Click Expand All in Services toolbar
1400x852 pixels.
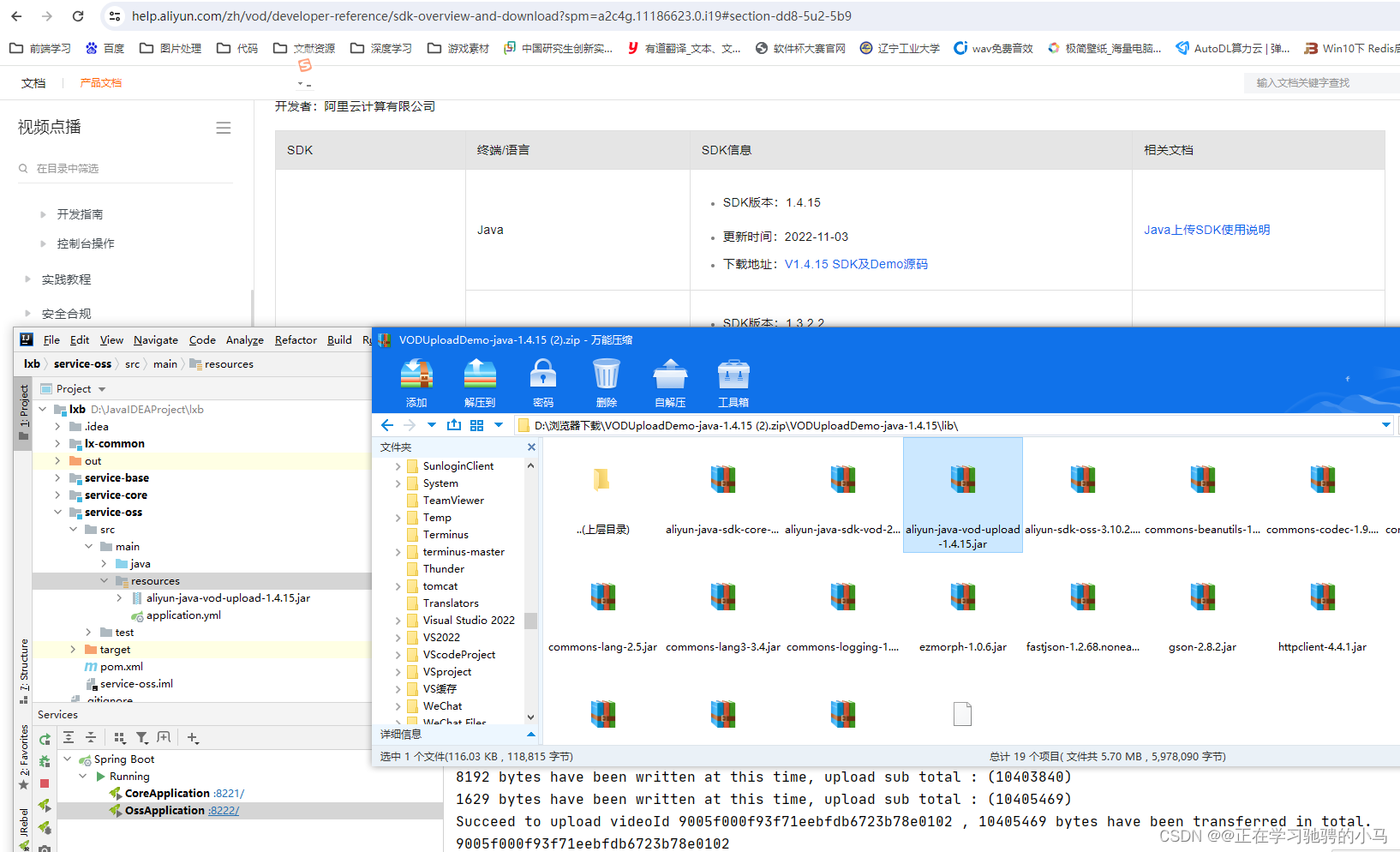69,737
